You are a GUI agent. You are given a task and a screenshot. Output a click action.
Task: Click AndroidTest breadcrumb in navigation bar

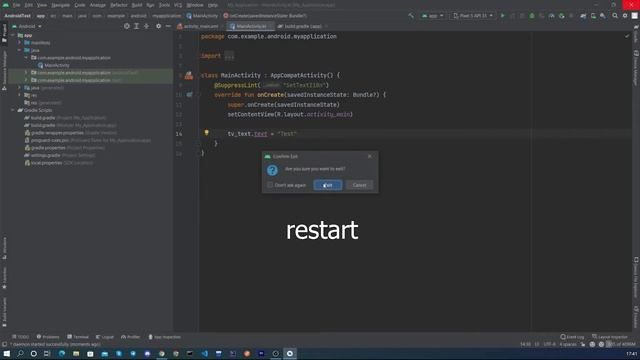pyautogui.click(x=18, y=16)
